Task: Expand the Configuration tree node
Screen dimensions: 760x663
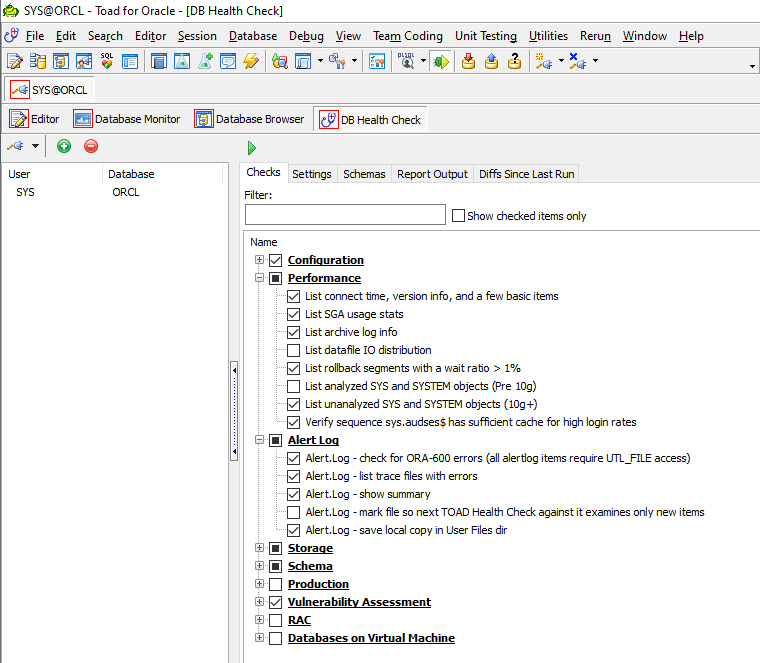Action: coord(259,260)
